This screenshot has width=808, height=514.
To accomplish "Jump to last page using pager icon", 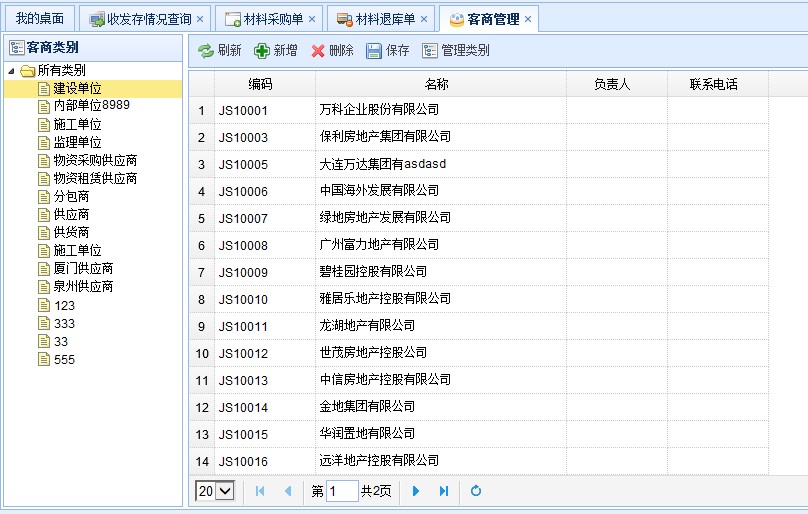I will click(444, 491).
